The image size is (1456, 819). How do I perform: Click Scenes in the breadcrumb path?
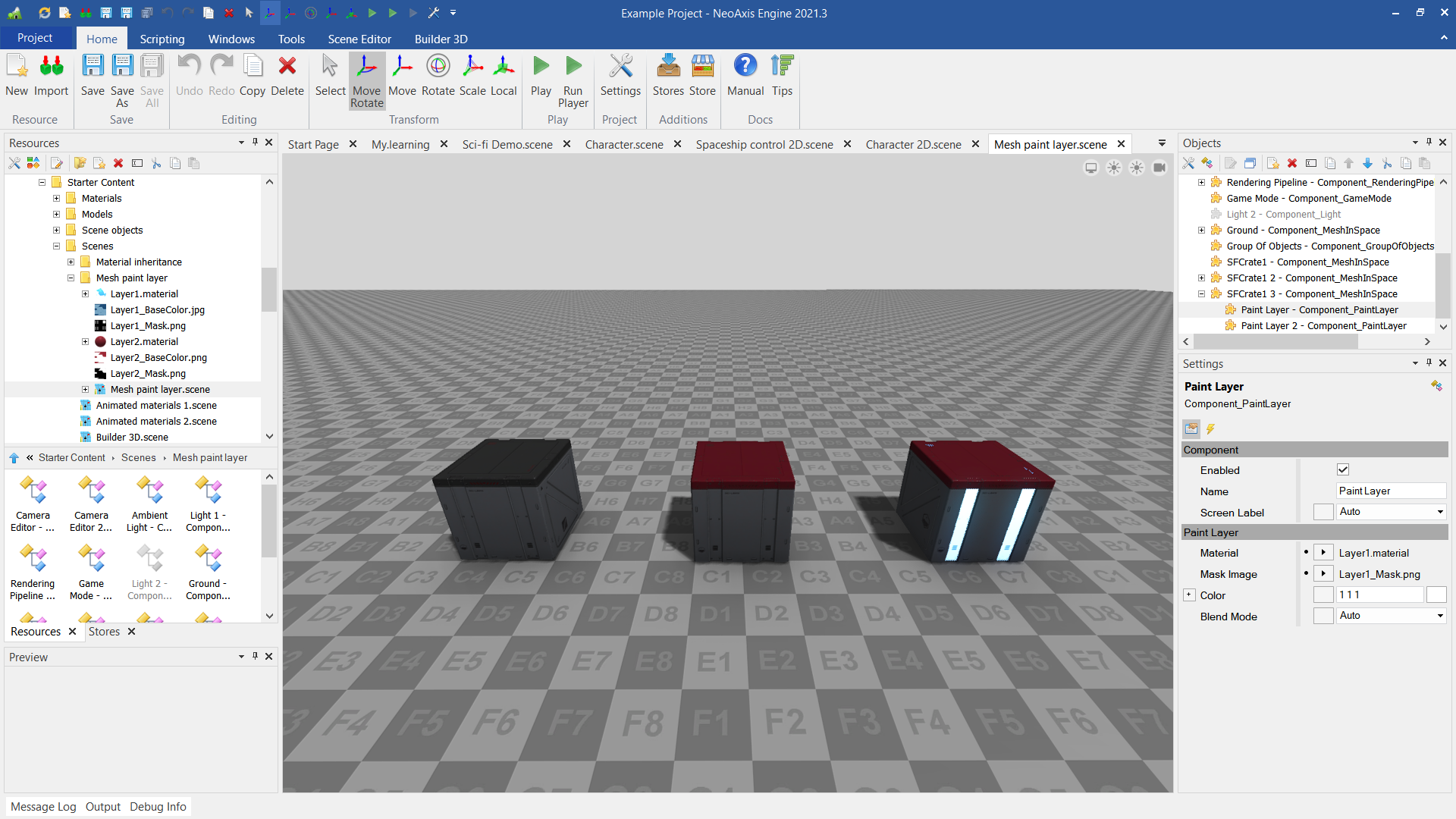point(138,457)
